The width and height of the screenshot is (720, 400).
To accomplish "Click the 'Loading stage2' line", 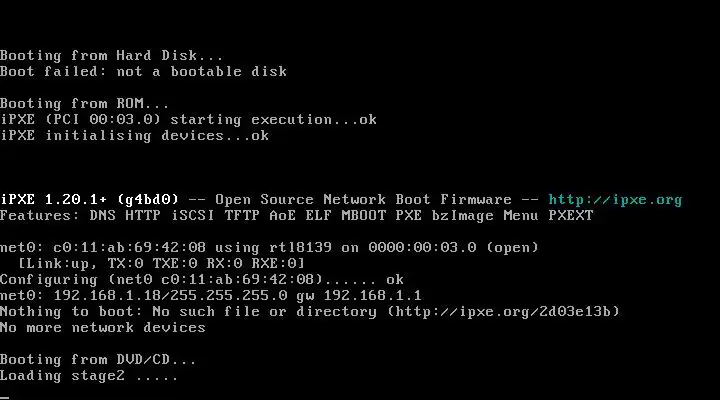I will pos(88,375).
